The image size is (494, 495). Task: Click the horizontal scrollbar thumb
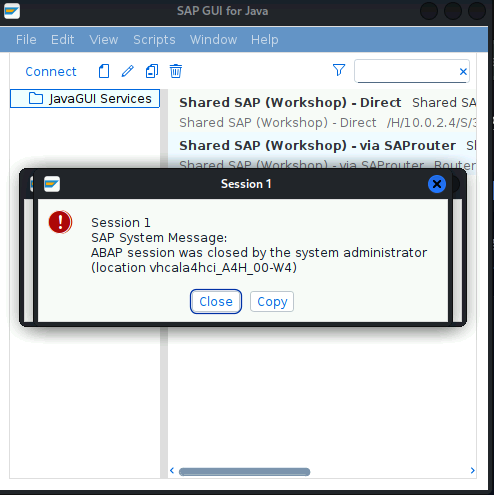click(x=244, y=472)
